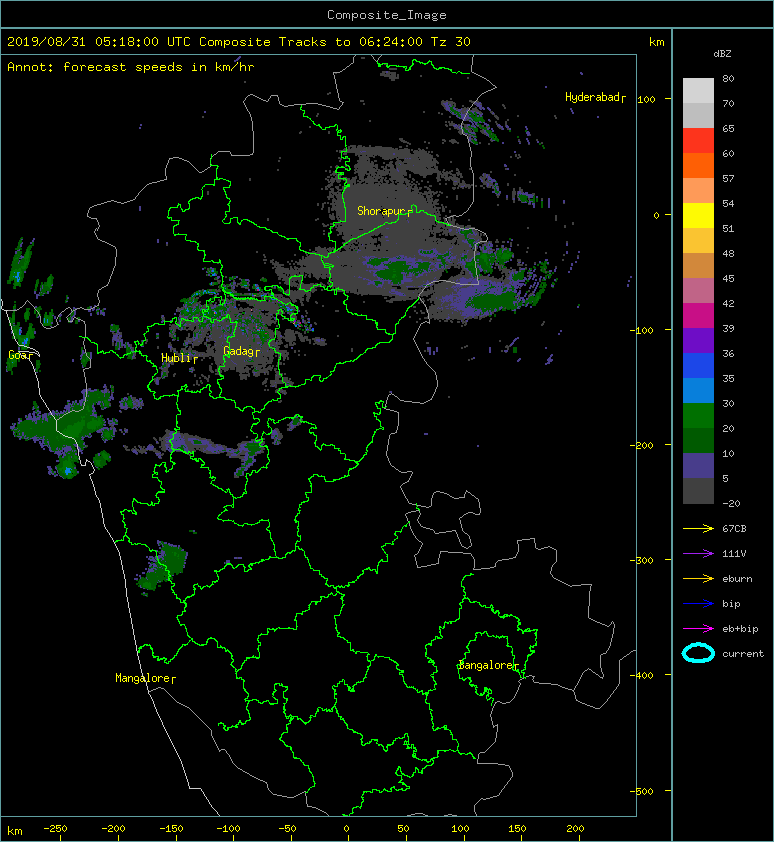The height and width of the screenshot is (842, 774).
Task: Choose the magenta 39-42 dBZ swatch
Action: tap(698, 315)
